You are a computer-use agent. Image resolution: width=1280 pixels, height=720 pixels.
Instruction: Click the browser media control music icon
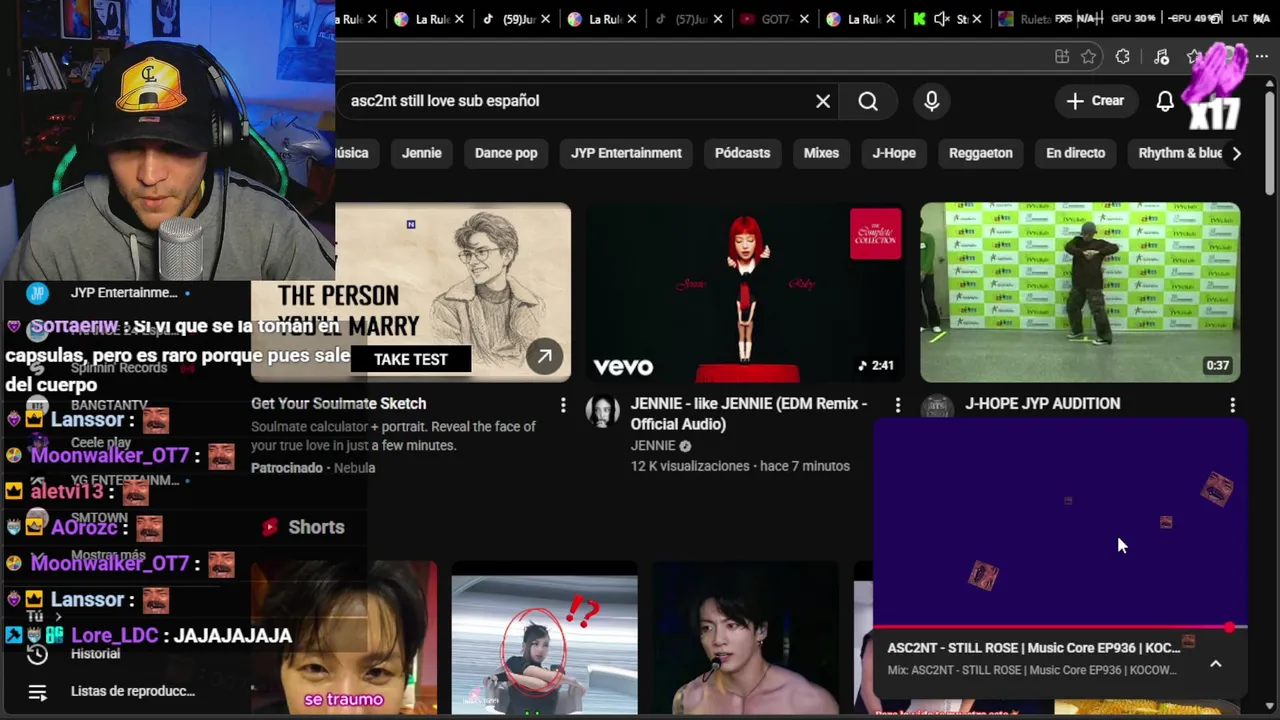[1161, 57]
